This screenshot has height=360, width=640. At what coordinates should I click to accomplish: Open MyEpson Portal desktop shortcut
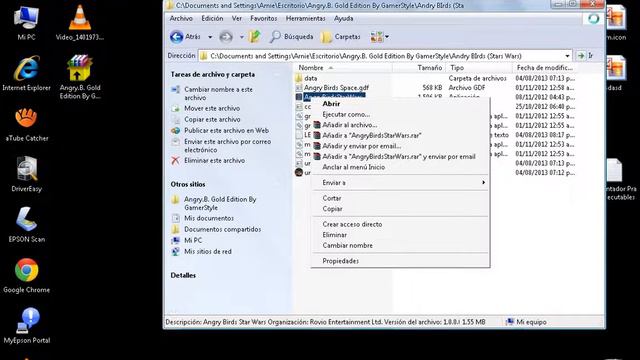27,326
